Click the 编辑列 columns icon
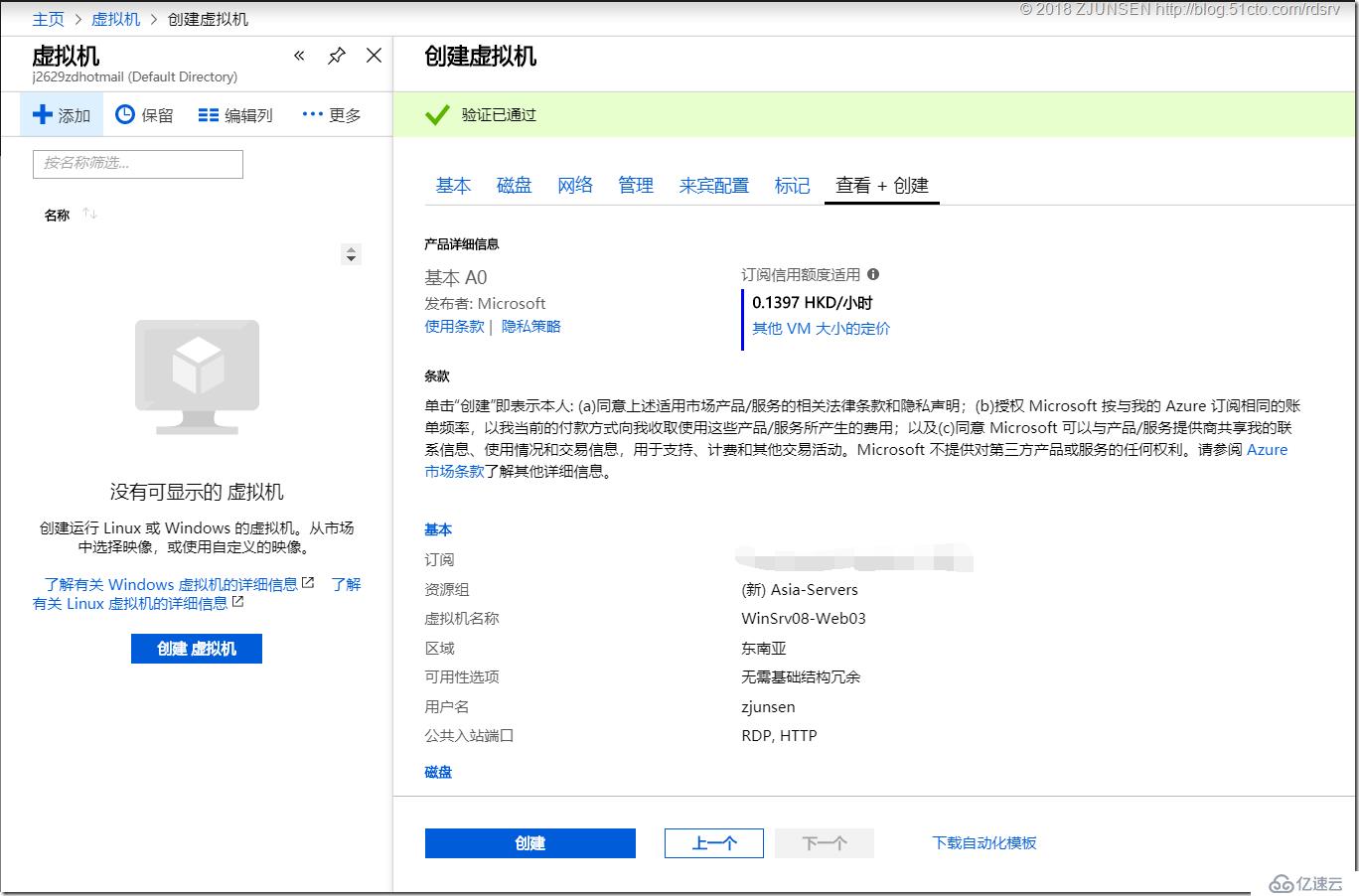Image resolution: width=1359 pixels, height=896 pixels. 208,115
